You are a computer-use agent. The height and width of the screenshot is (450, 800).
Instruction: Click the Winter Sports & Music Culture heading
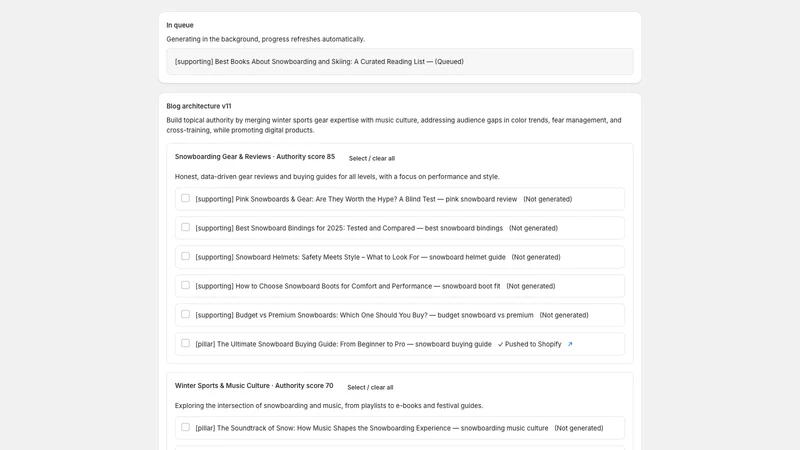[x=254, y=386]
